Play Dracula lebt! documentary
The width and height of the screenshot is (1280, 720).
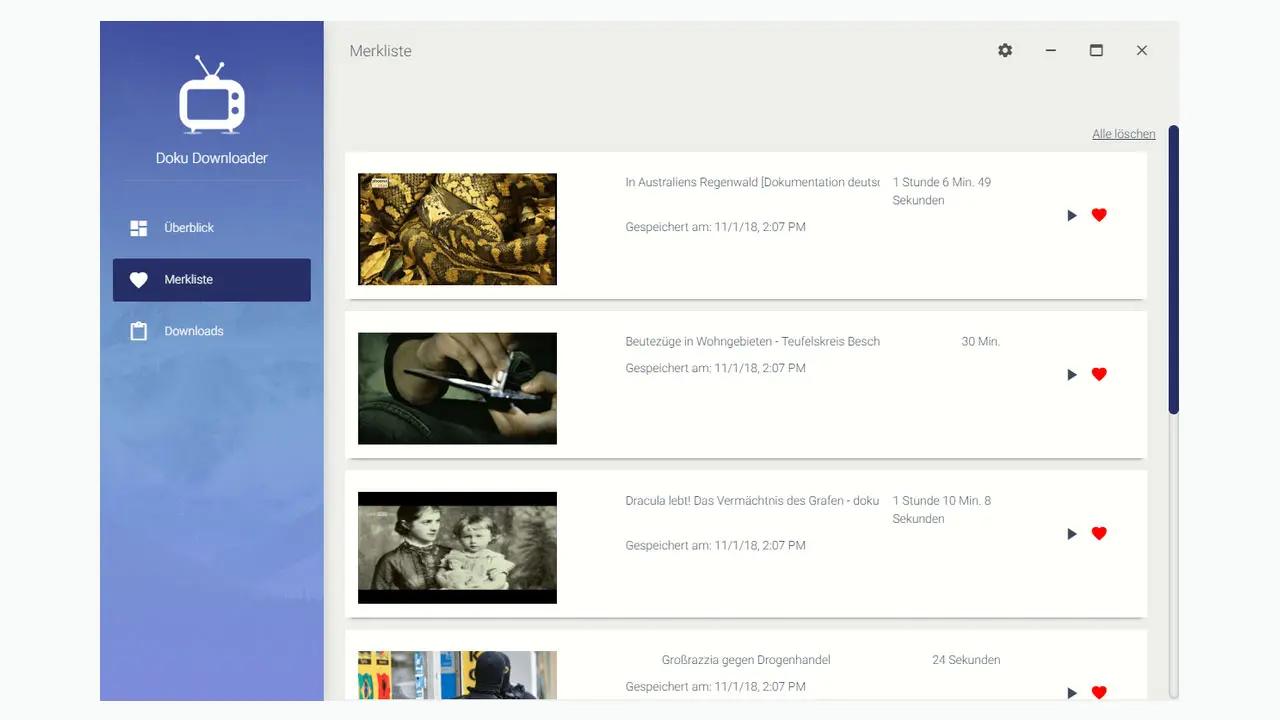click(x=1072, y=534)
